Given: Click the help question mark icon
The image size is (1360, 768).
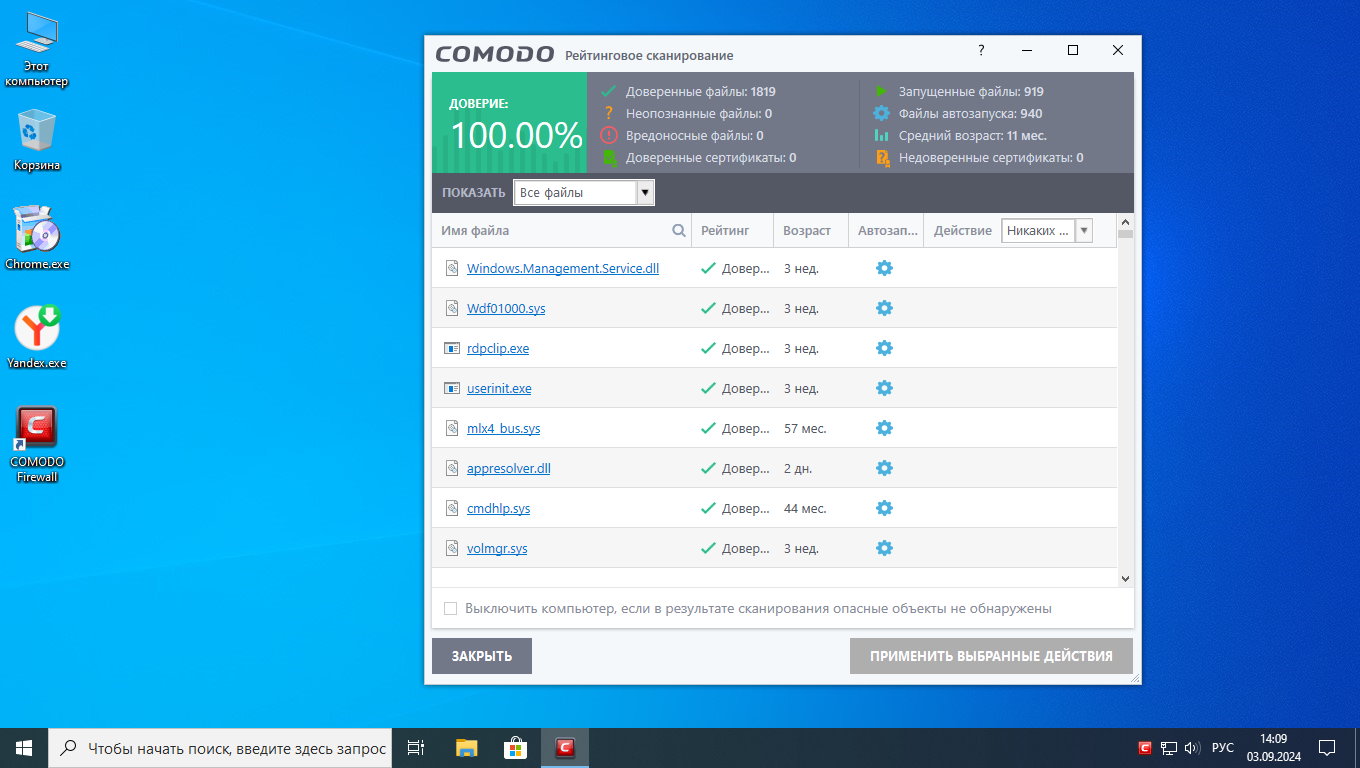Looking at the screenshot, I should point(981,51).
